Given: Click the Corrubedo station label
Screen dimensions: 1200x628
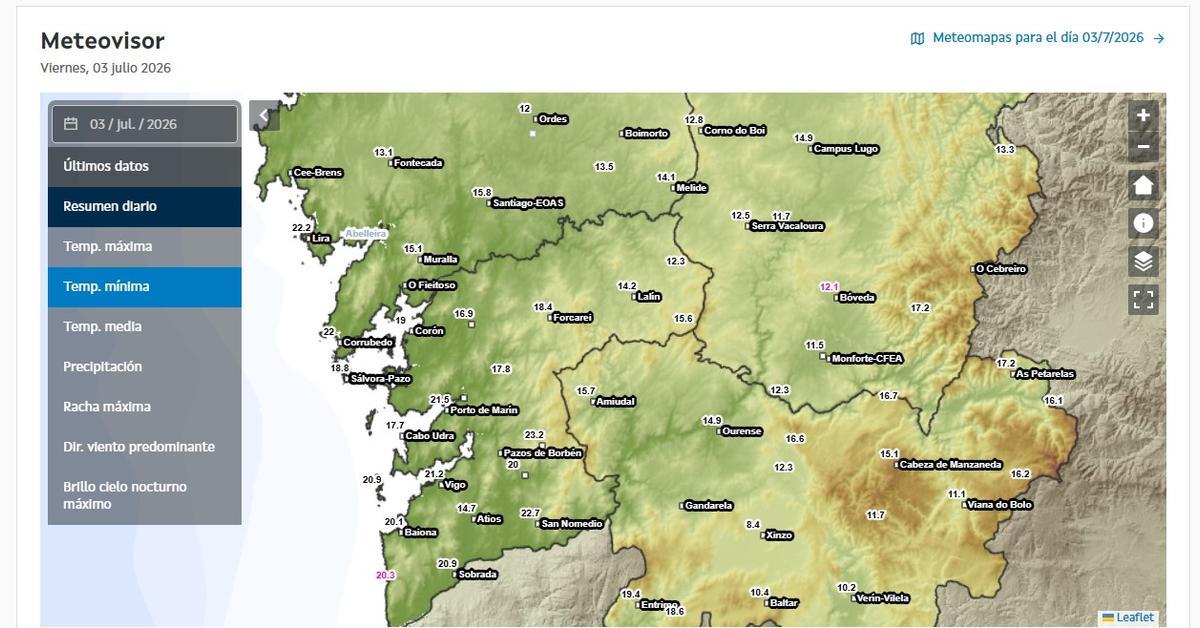Looking at the screenshot, I should pos(368,342).
